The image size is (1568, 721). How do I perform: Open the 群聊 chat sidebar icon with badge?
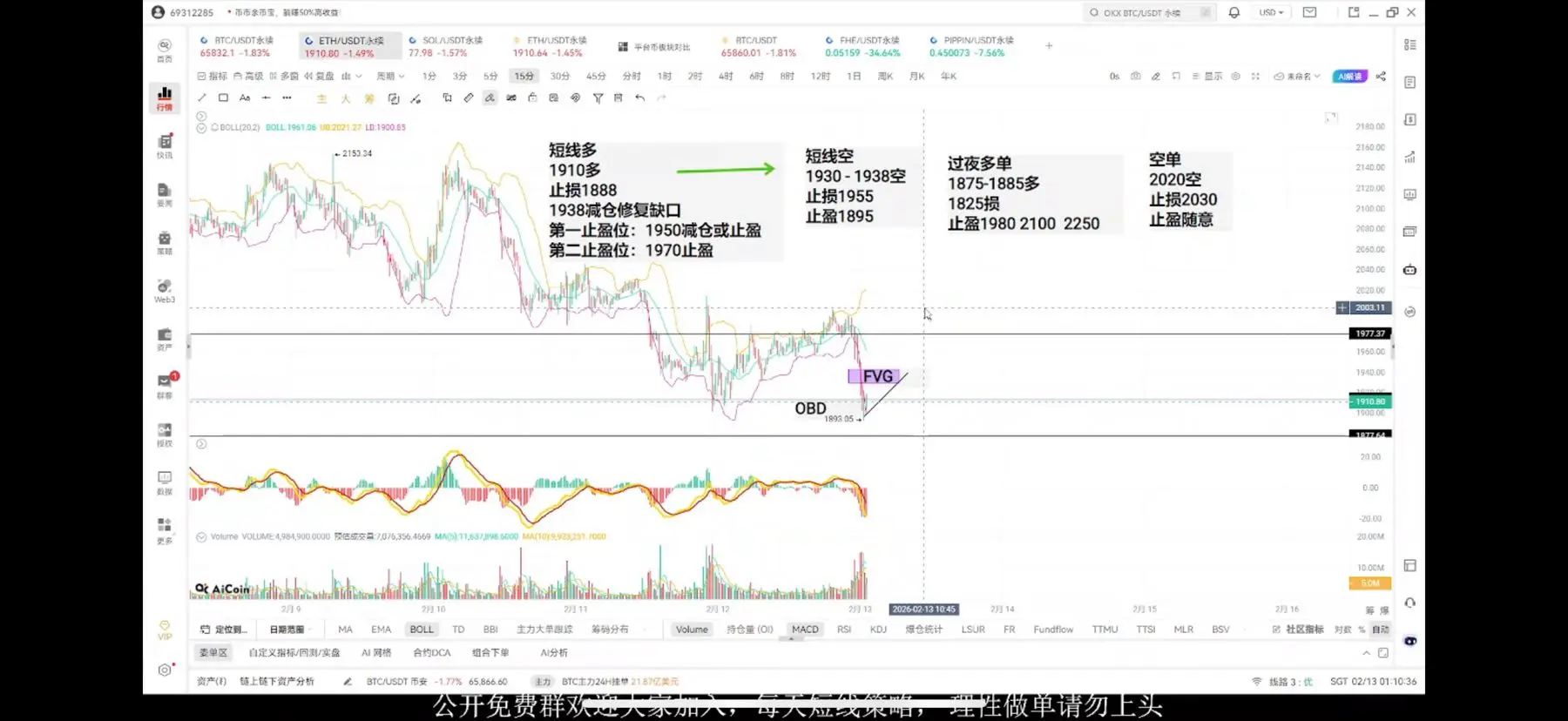[x=165, y=386]
